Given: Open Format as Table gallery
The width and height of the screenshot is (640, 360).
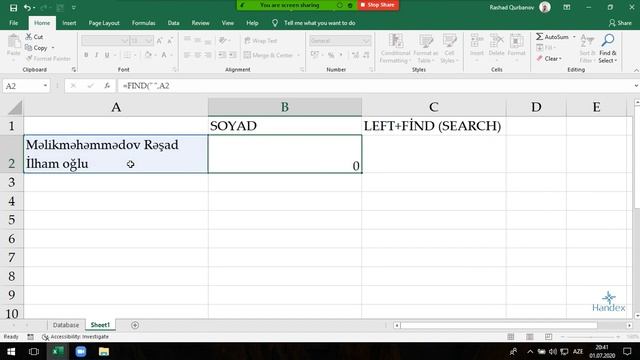Looking at the screenshot, I should [x=426, y=48].
